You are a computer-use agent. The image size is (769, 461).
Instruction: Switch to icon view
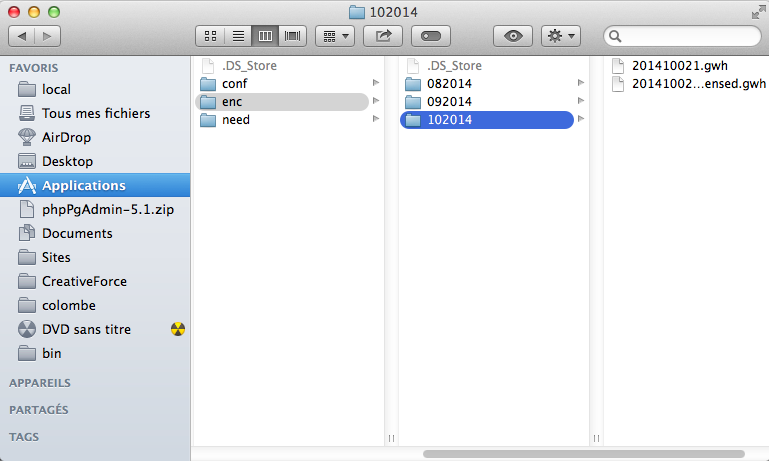coord(210,36)
